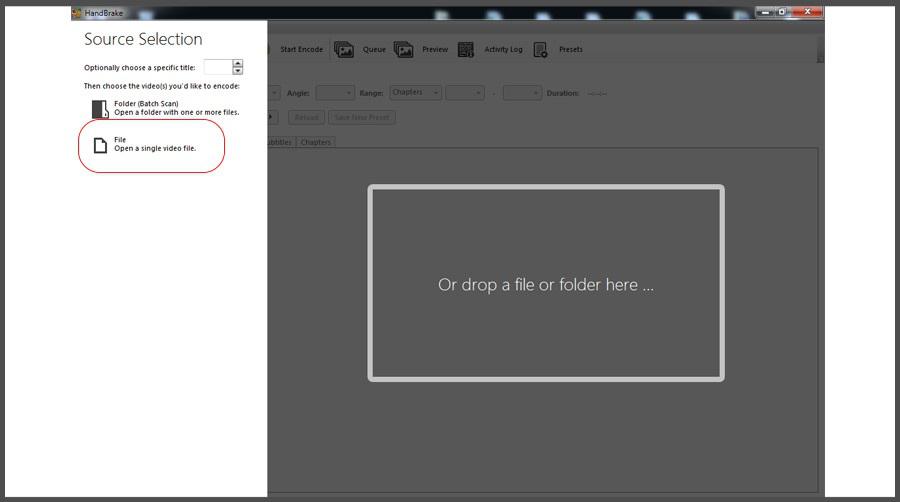Show the Presets panel via its icon
Image resolution: width=900 pixels, height=502 pixels.
[540, 50]
